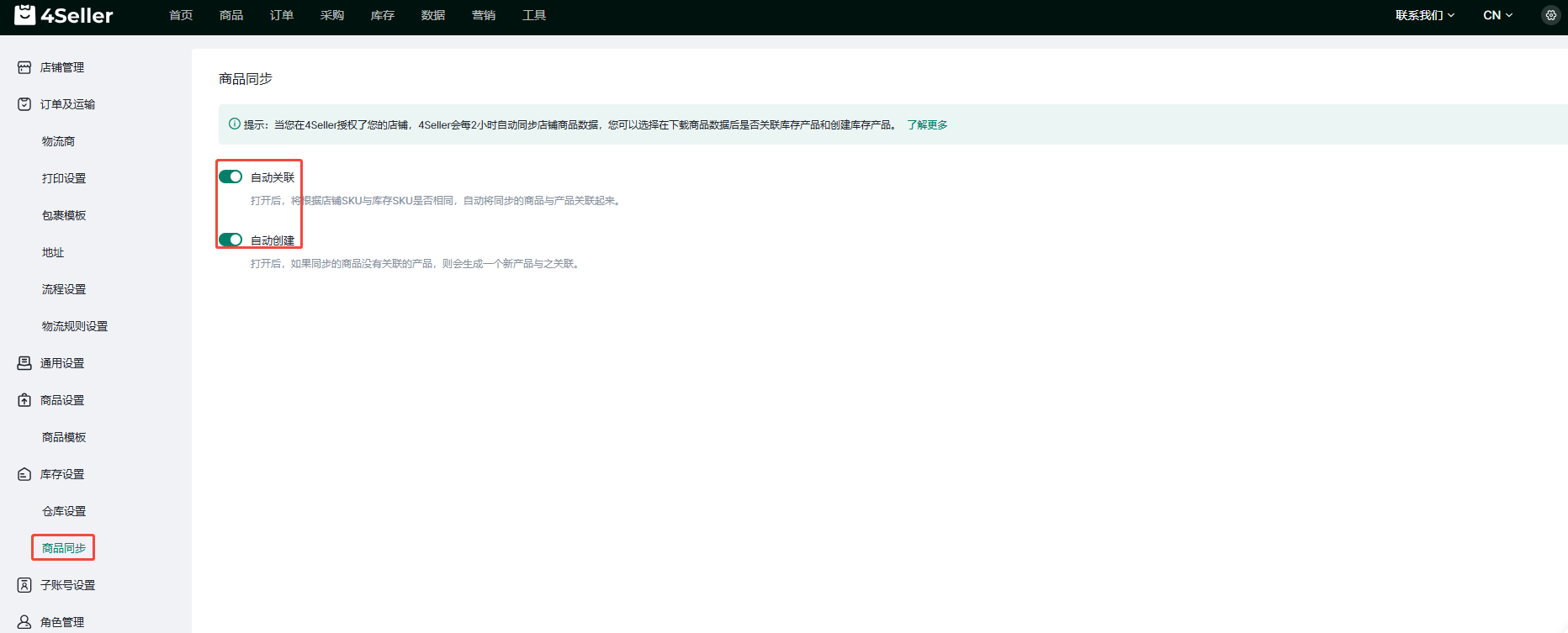Image resolution: width=1568 pixels, height=633 pixels.
Task: Open the 联系我们 dropdown
Action: point(1425,15)
